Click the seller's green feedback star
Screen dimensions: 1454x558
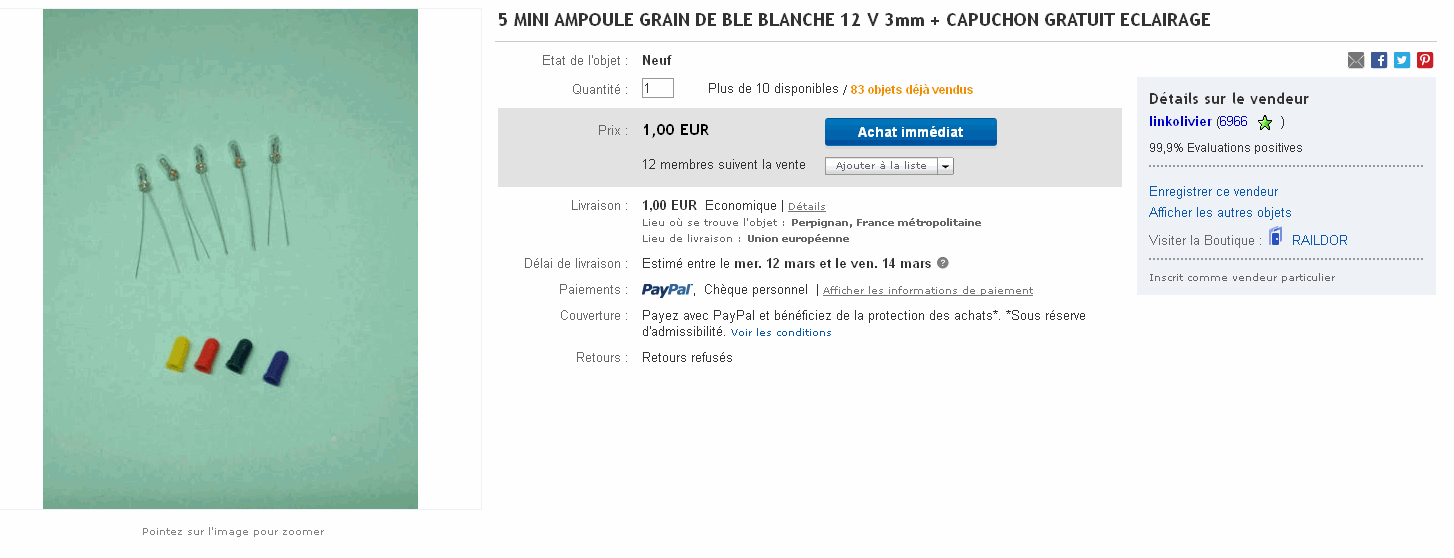tap(1265, 123)
